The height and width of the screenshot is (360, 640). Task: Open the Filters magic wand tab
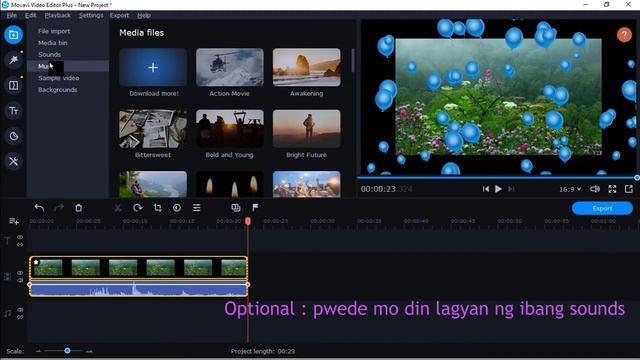pos(13,60)
